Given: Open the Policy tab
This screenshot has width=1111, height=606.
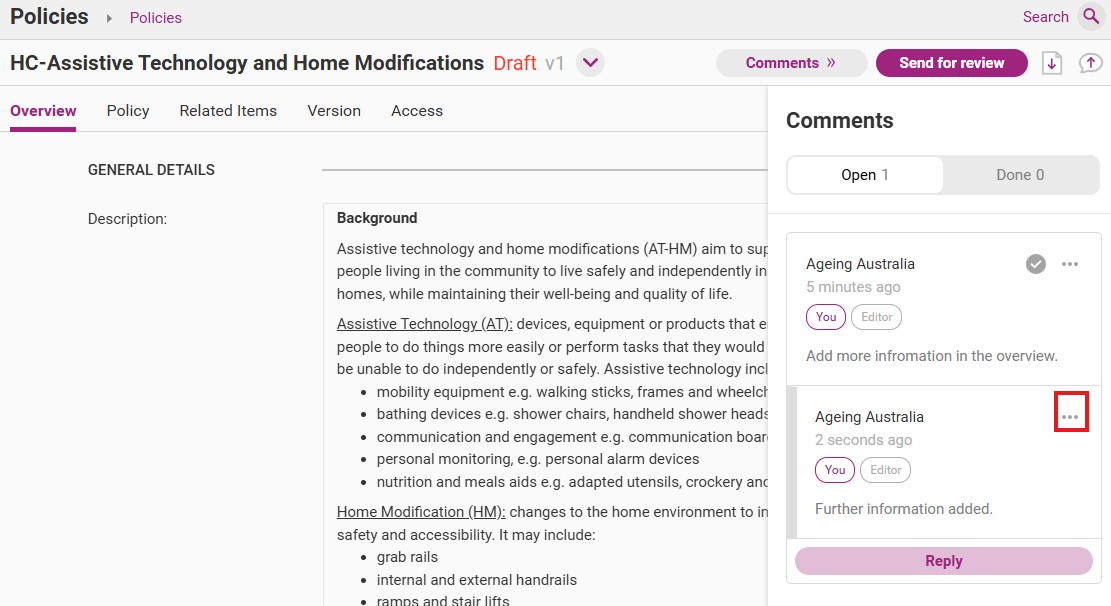Looking at the screenshot, I should pyautogui.click(x=128, y=111).
